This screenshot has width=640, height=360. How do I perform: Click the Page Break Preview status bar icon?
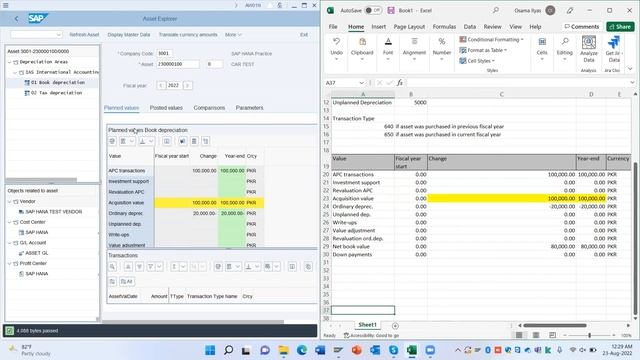(x=552, y=335)
